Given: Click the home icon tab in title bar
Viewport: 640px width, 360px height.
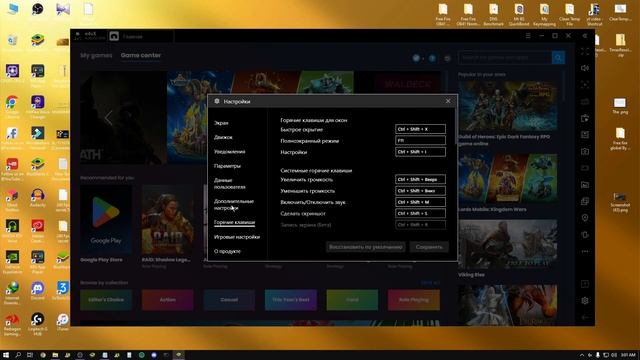Looking at the screenshot, I should coord(114,36).
